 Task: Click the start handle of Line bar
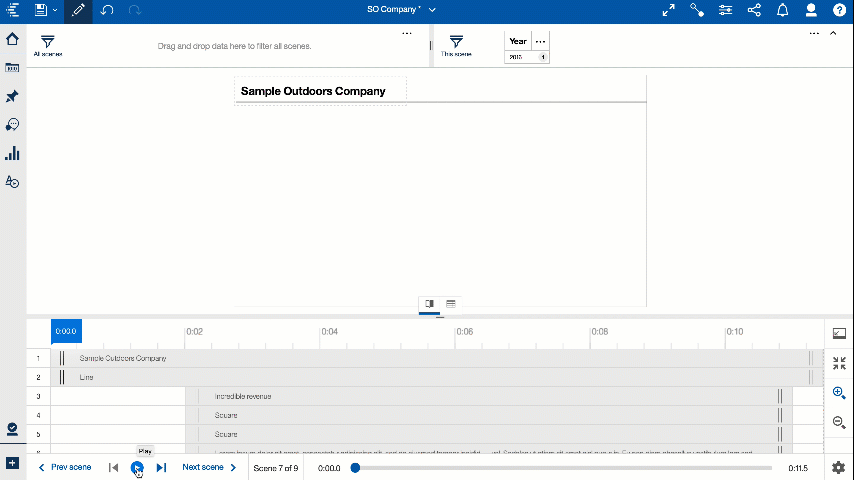click(62, 377)
